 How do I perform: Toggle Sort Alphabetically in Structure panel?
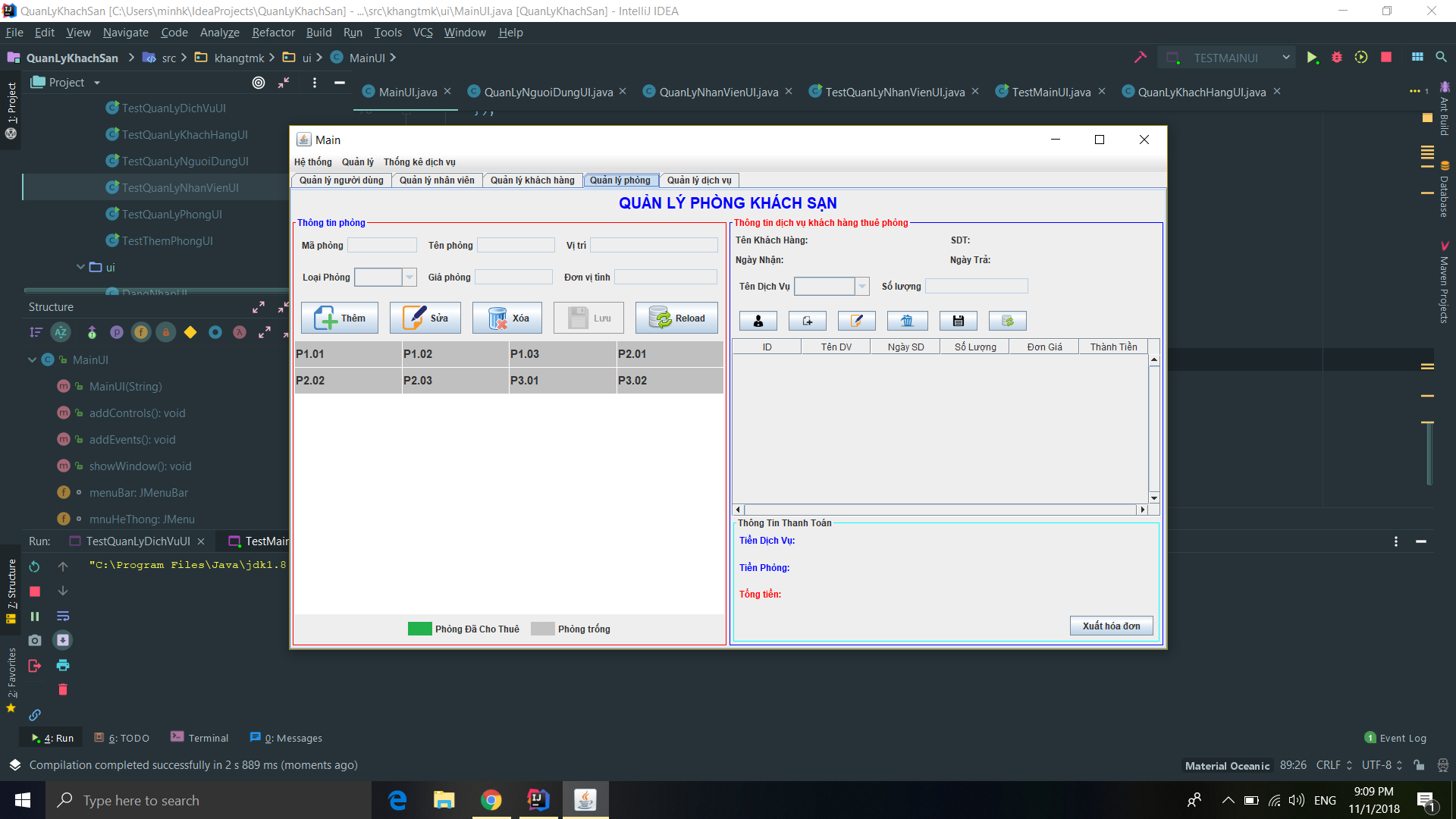[x=61, y=332]
